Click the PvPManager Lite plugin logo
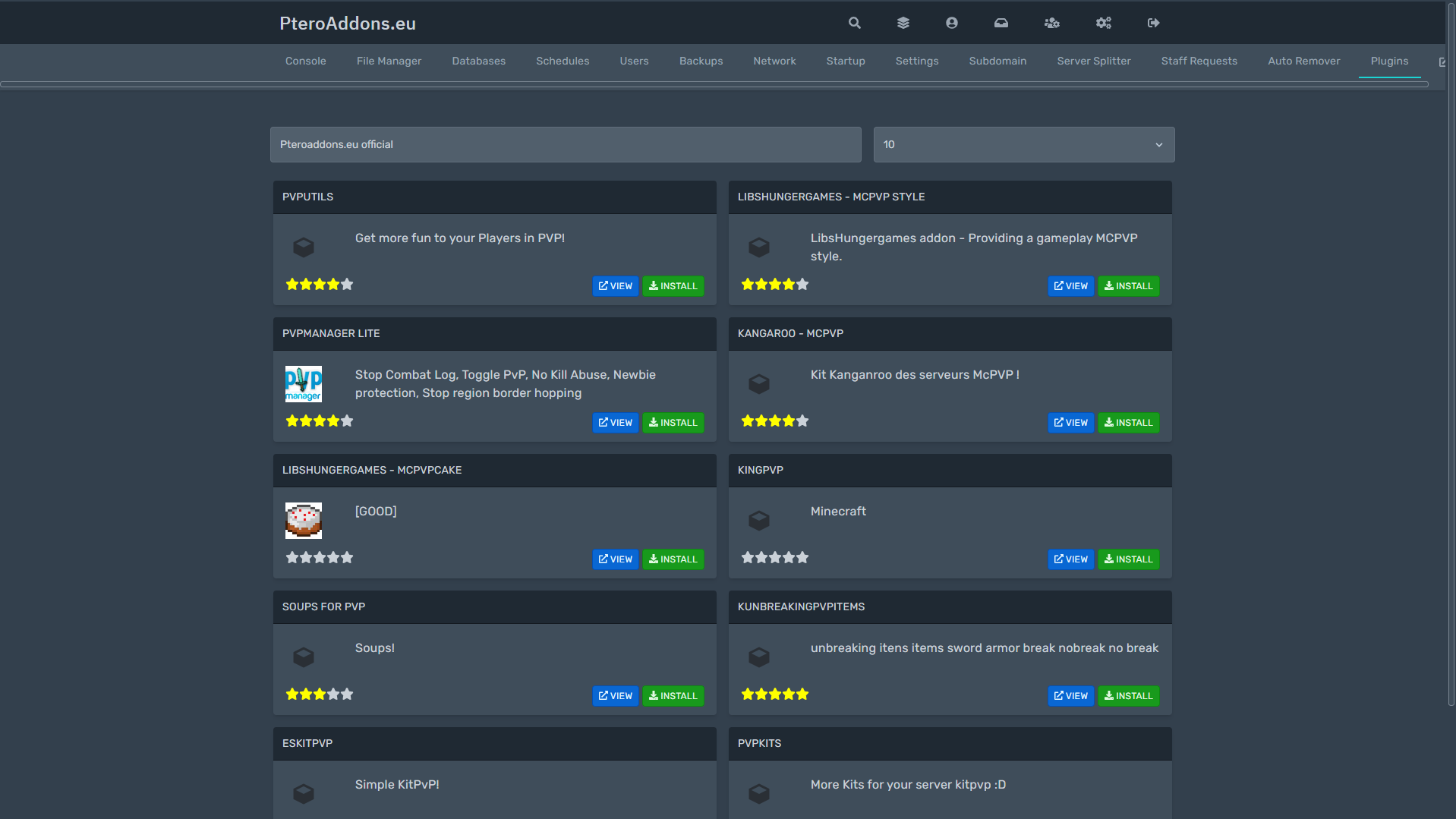This screenshot has height=819, width=1456. pos(303,384)
